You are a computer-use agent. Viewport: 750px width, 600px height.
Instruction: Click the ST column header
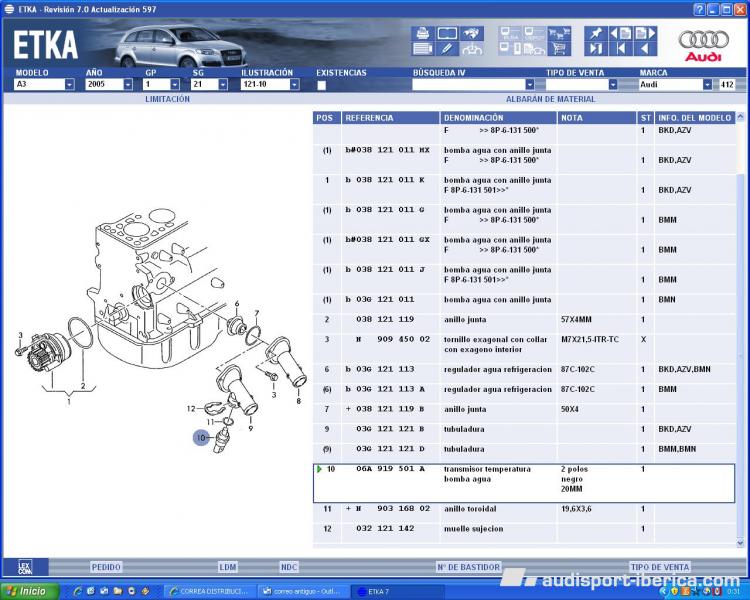[x=645, y=118]
